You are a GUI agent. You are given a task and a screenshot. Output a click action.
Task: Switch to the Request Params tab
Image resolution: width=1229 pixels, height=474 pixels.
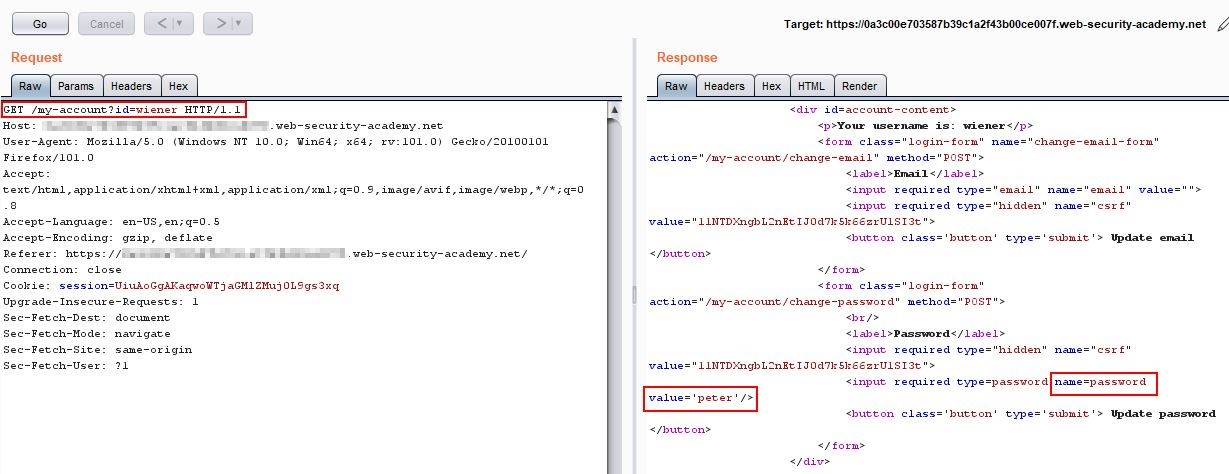click(75, 86)
